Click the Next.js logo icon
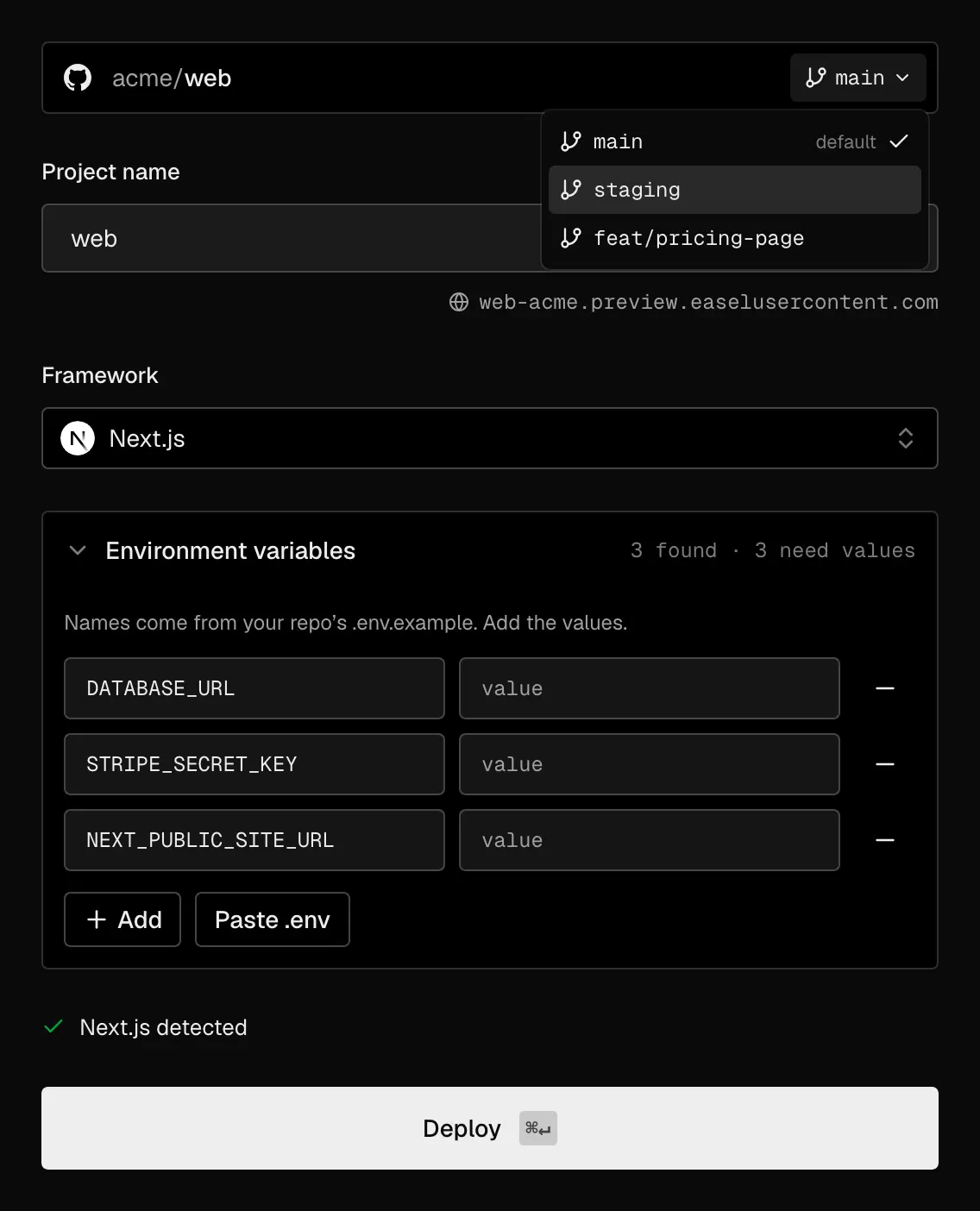Image resolution: width=980 pixels, height=1211 pixels. click(78, 438)
